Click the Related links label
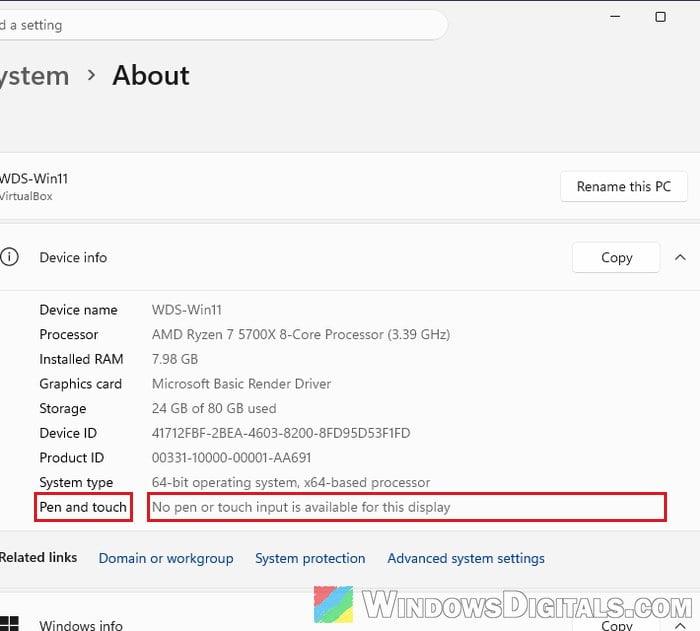This screenshot has height=631, width=700. [x=38, y=557]
